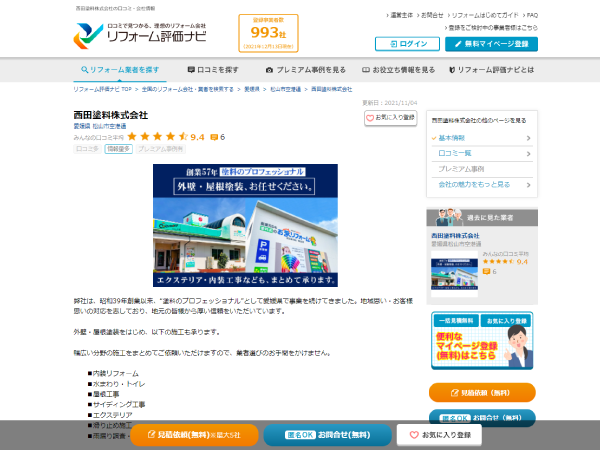The height and width of the screenshot is (450, 600).
Task: Click 無料マイページ登録 button
Action: [491, 44]
